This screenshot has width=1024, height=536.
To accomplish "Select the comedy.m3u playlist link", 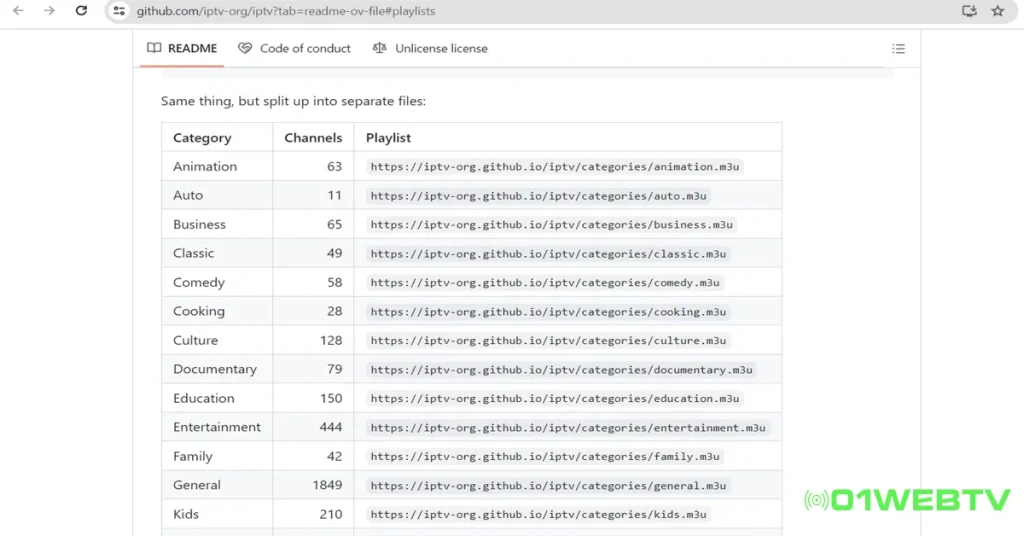I will 548,283.
